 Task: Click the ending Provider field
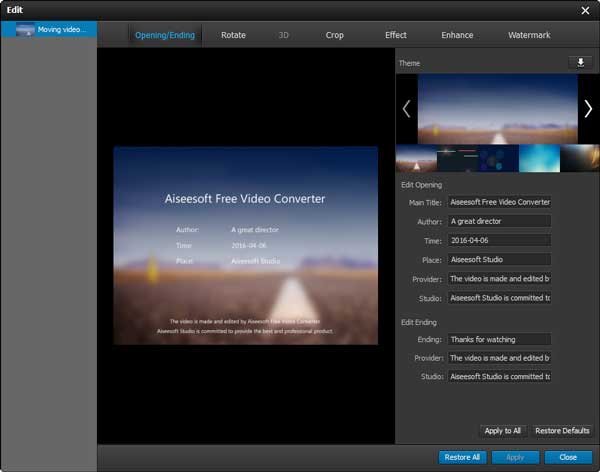pyautogui.click(x=499, y=358)
